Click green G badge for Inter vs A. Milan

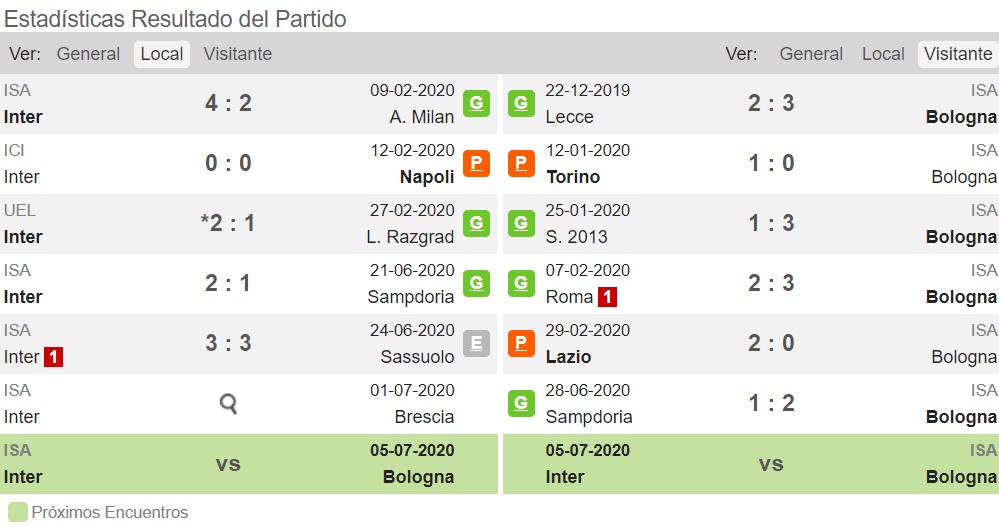click(x=476, y=103)
